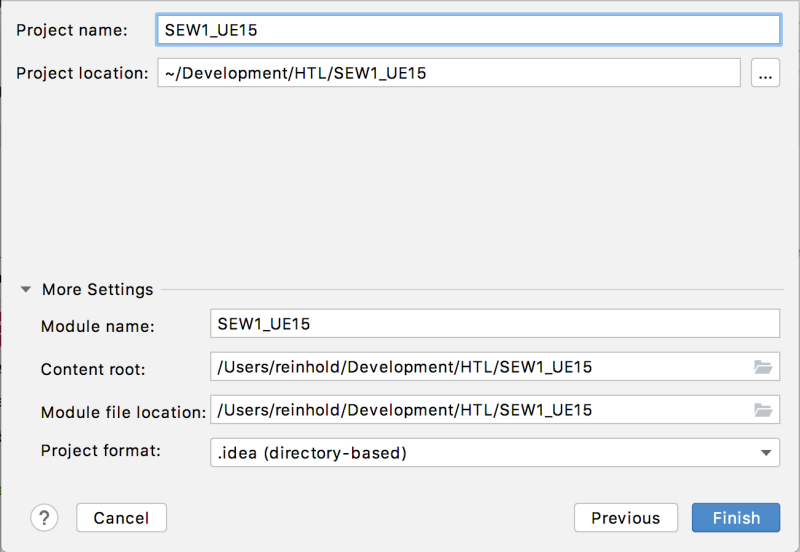The width and height of the screenshot is (800, 552).
Task: Click the "Project name:" label
Action: point(72,30)
